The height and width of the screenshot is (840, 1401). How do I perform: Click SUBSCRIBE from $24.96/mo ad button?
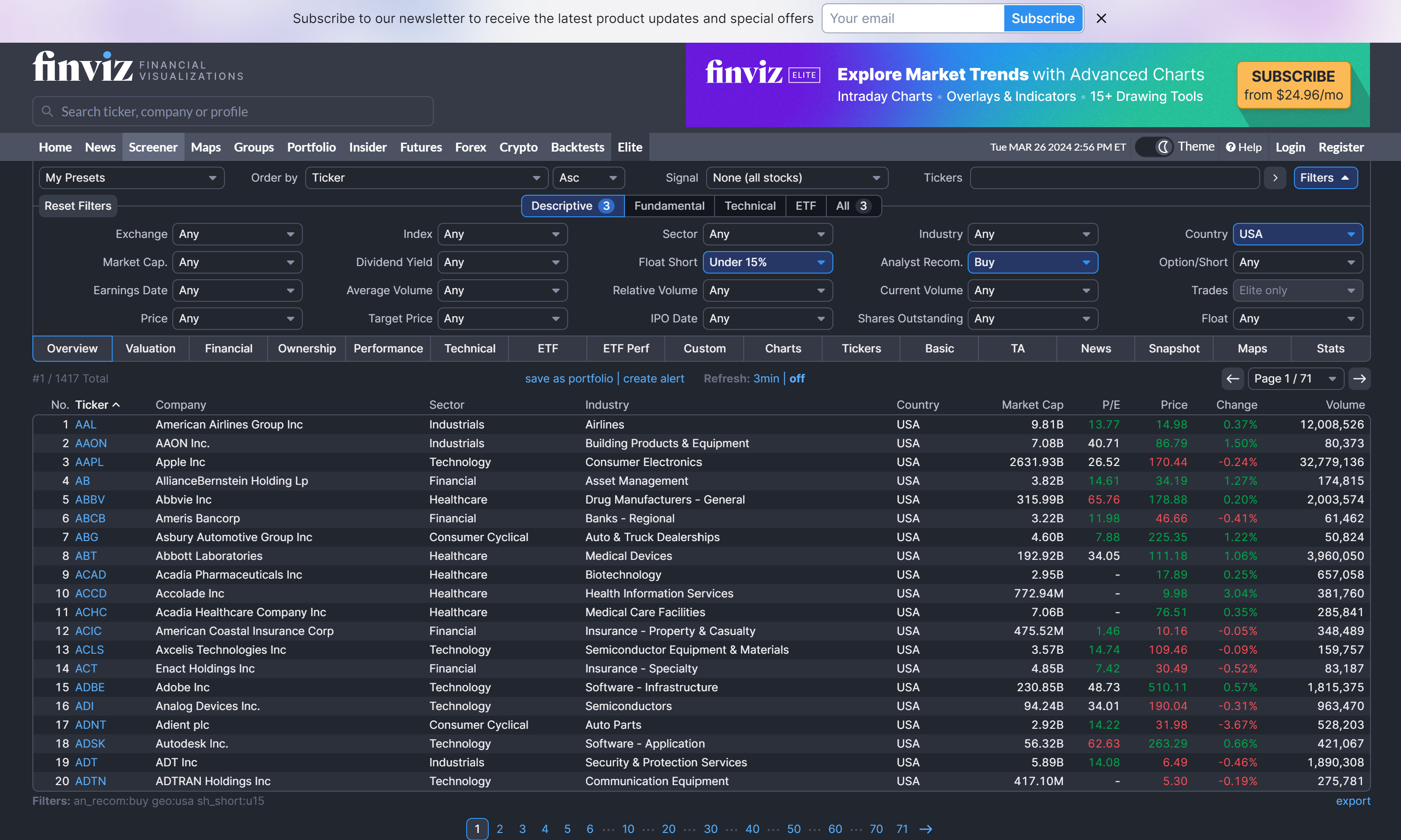point(1293,85)
